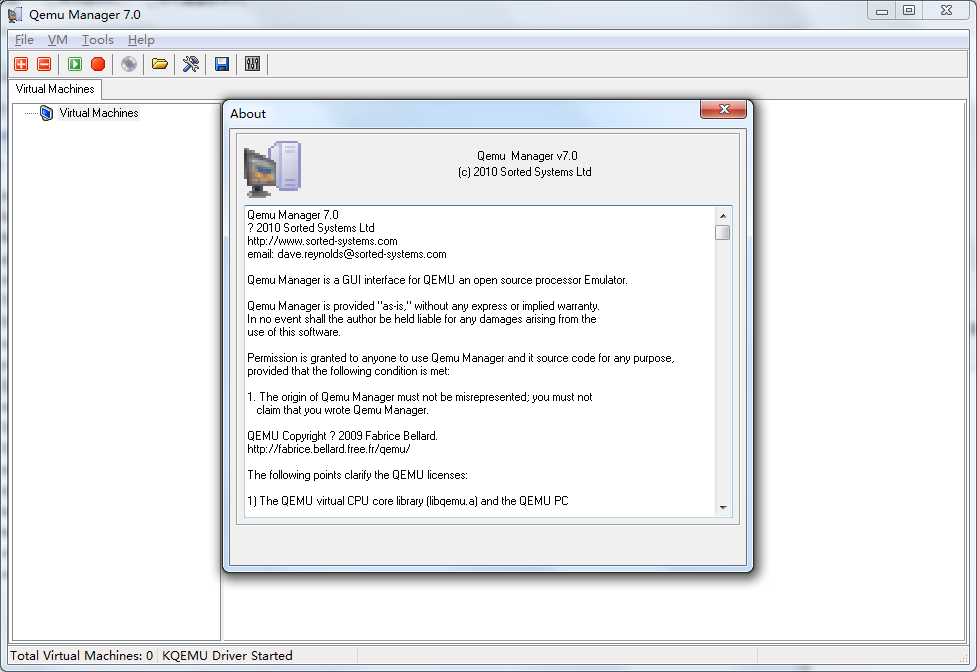The width and height of the screenshot is (977, 672).
Task: Click the About text scrollbar thumb
Action: (x=723, y=232)
